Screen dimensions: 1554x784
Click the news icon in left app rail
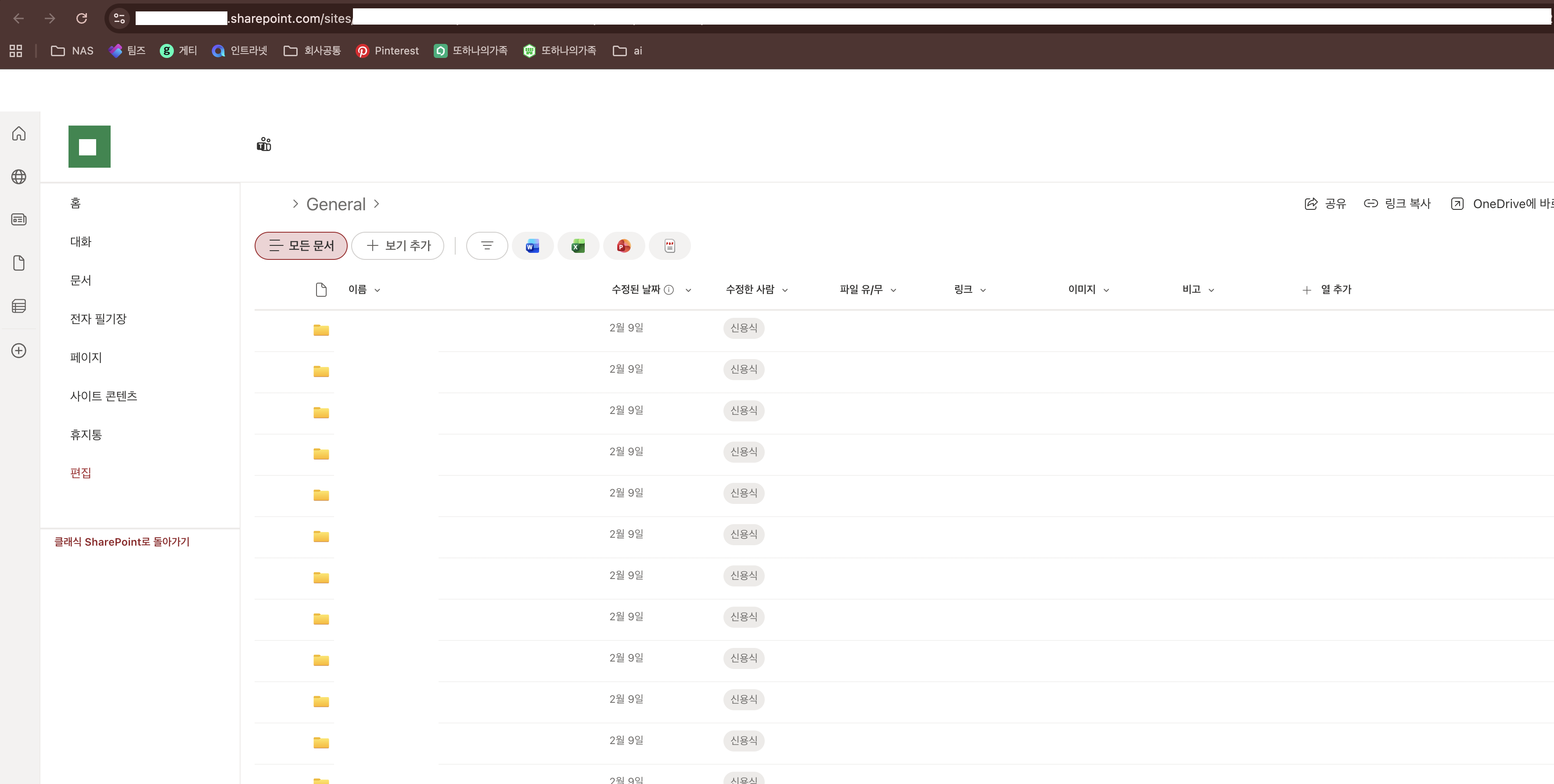(19, 219)
